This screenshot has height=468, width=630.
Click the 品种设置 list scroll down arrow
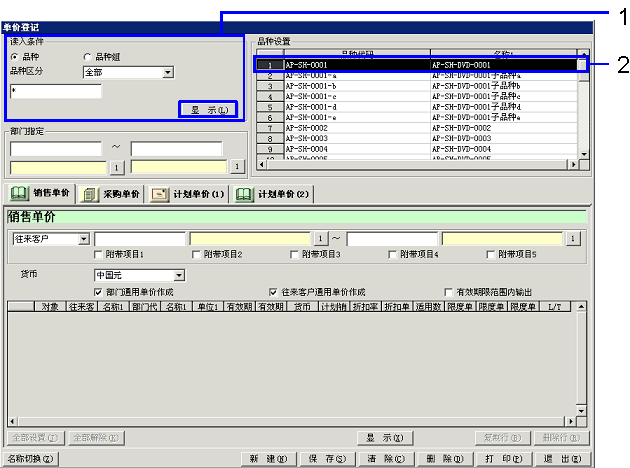pyautogui.click(x=584, y=153)
